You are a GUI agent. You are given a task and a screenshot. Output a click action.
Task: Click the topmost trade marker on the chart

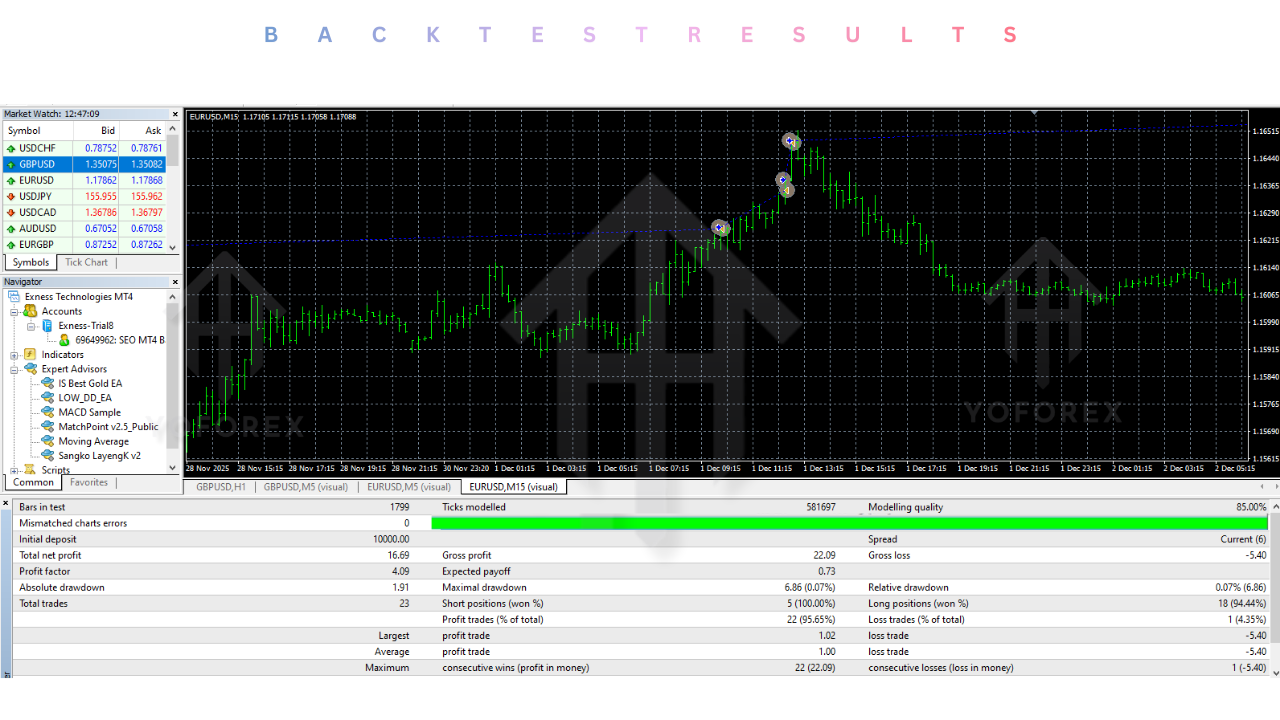(x=791, y=142)
